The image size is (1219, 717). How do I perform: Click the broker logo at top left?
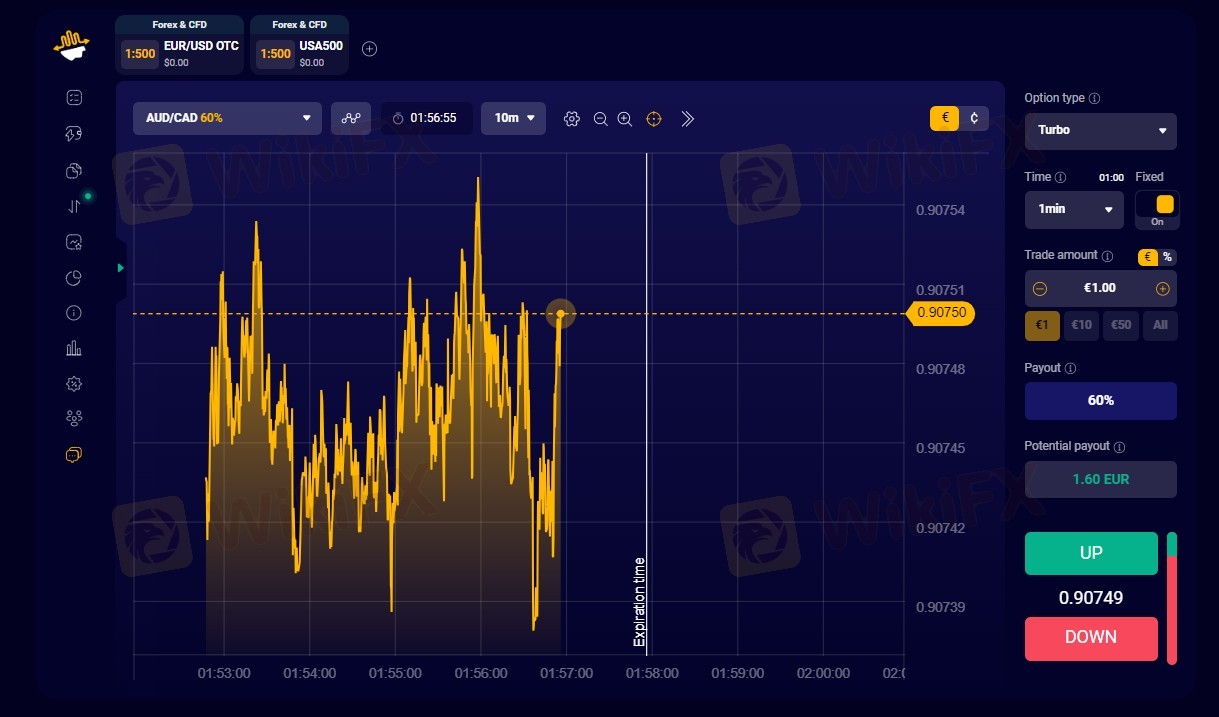(71, 44)
